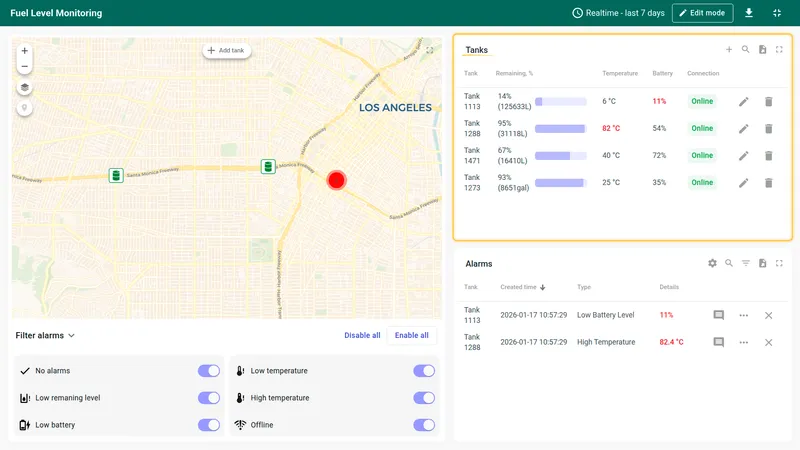Edit Tank 1471
Image resolution: width=800 pixels, height=450 pixels.
[x=743, y=156]
